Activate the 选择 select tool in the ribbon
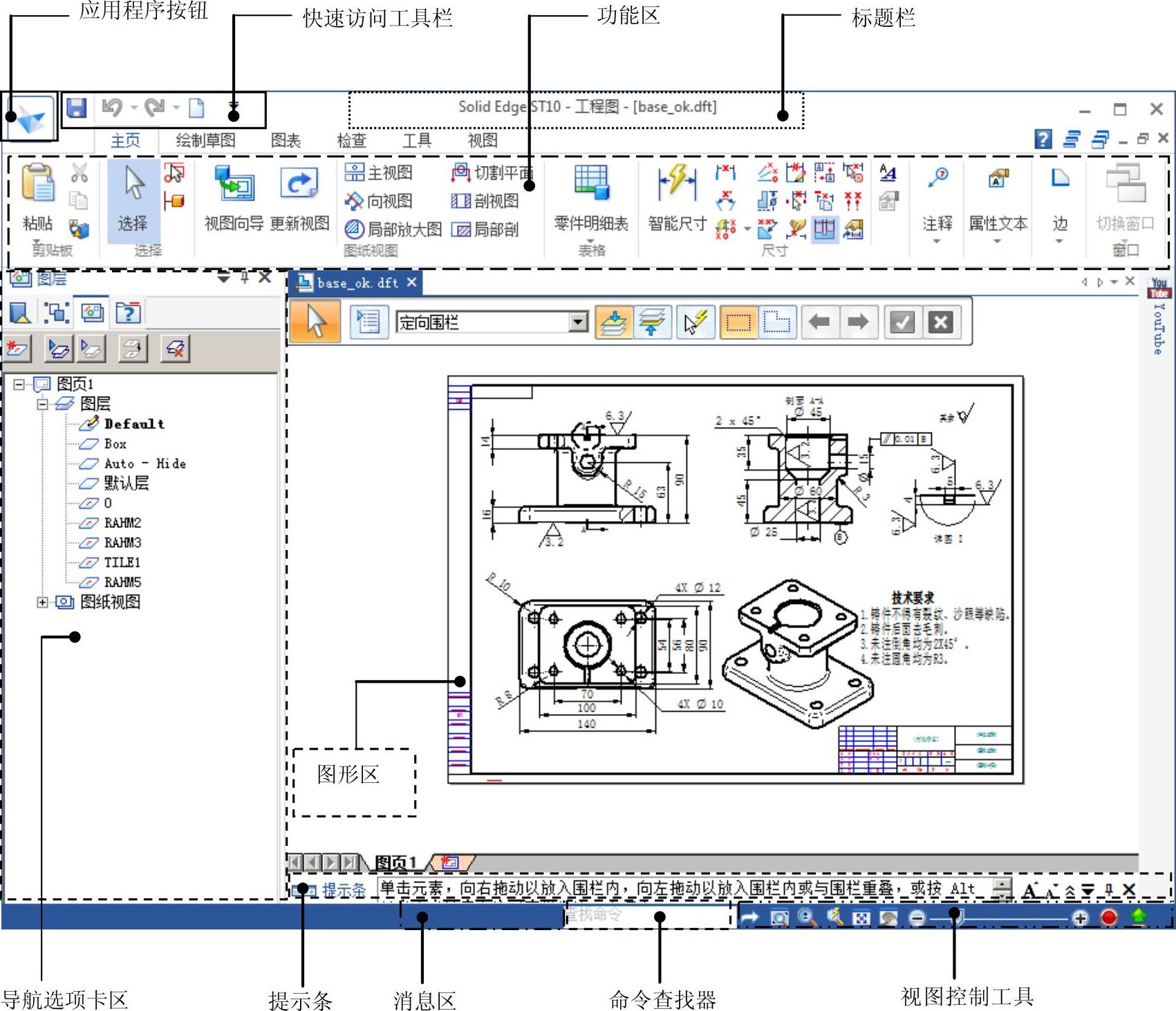1176x1011 pixels. click(x=133, y=200)
